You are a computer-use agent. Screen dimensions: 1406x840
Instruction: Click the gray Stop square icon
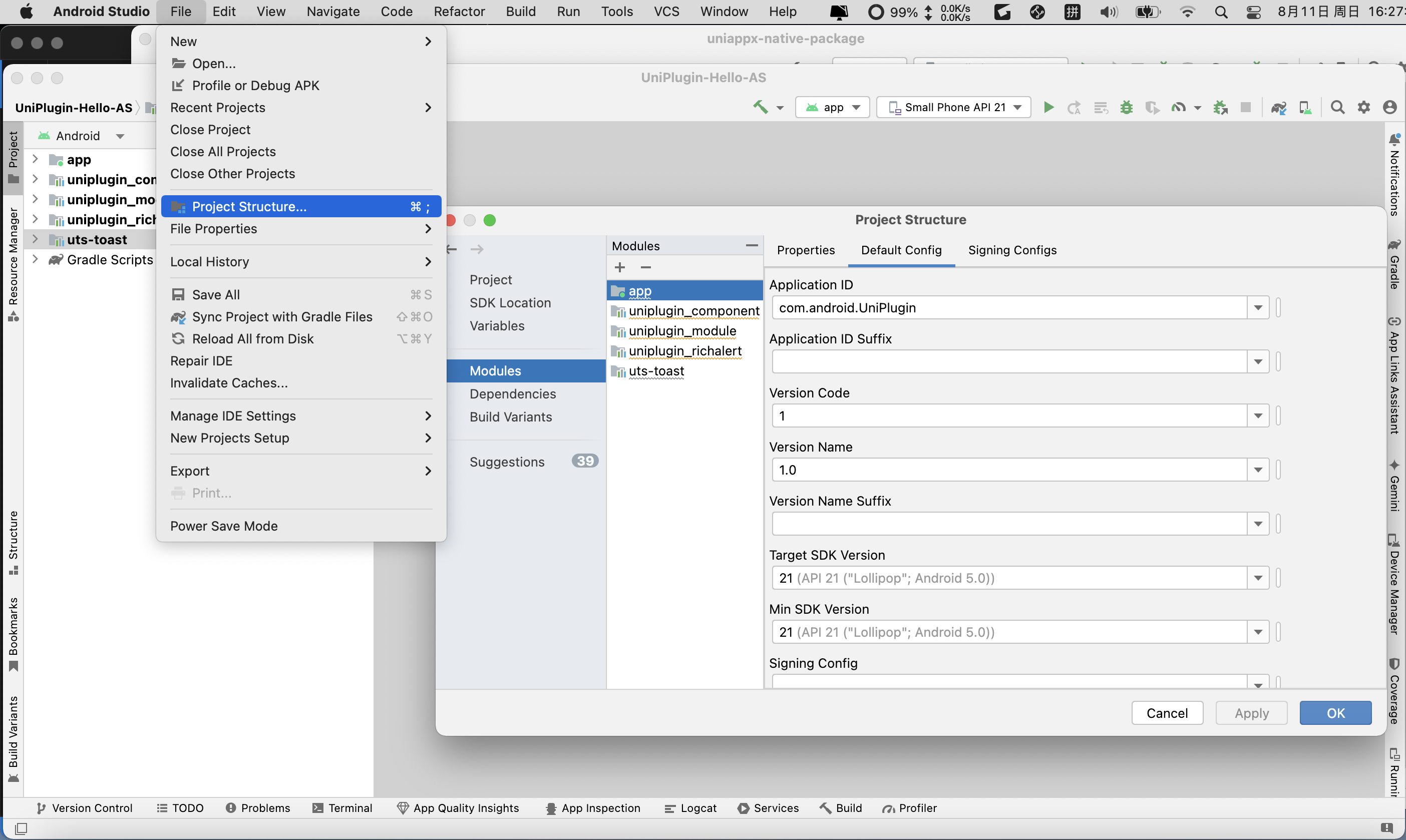tap(1245, 107)
